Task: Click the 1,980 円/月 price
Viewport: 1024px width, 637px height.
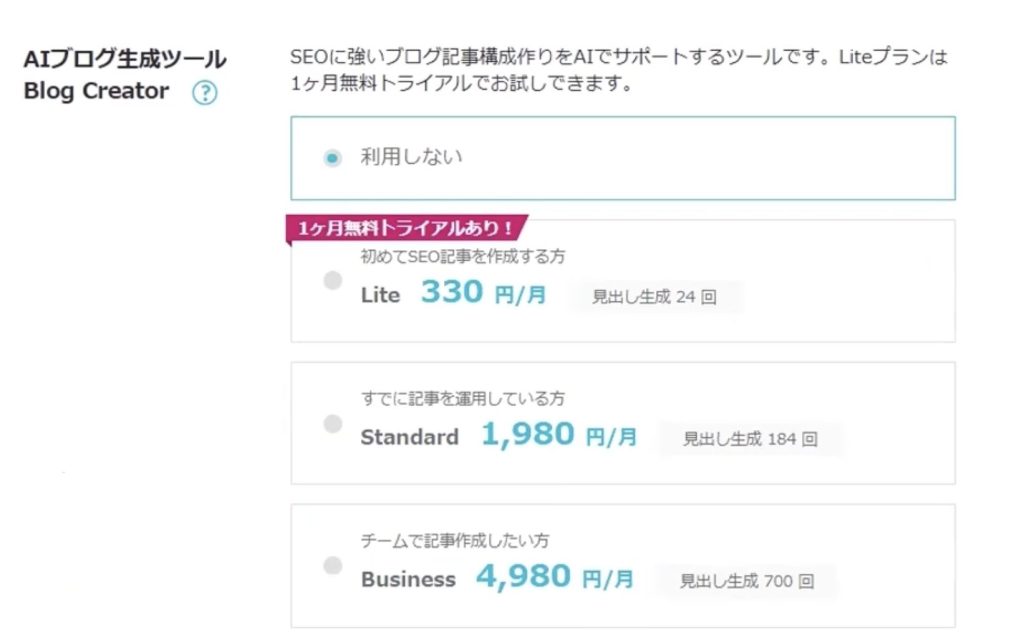Action: click(x=558, y=435)
